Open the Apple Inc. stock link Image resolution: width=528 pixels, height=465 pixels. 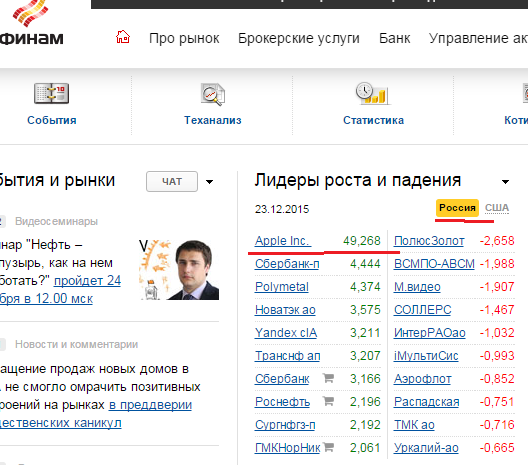pyautogui.click(x=282, y=241)
